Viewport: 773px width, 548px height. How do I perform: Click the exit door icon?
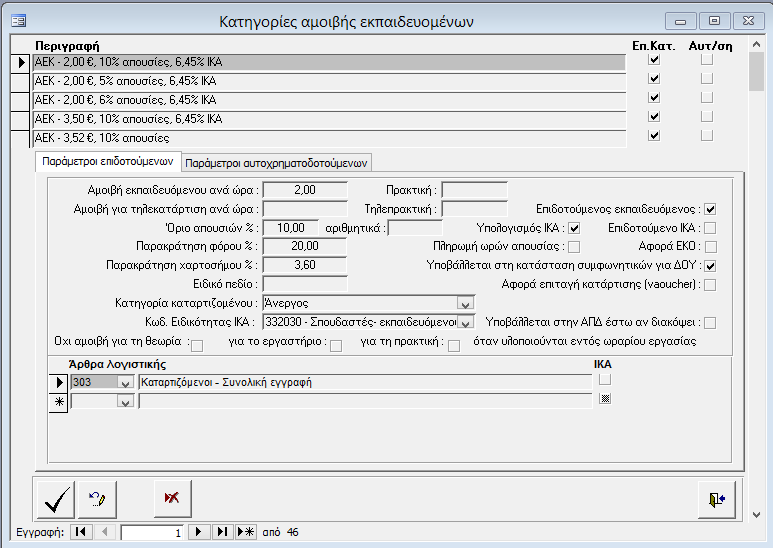point(716,498)
